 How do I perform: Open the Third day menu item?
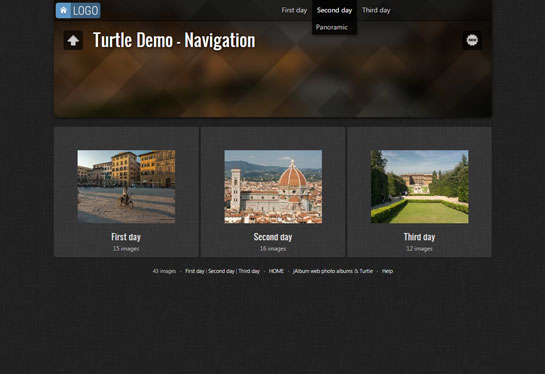(376, 10)
